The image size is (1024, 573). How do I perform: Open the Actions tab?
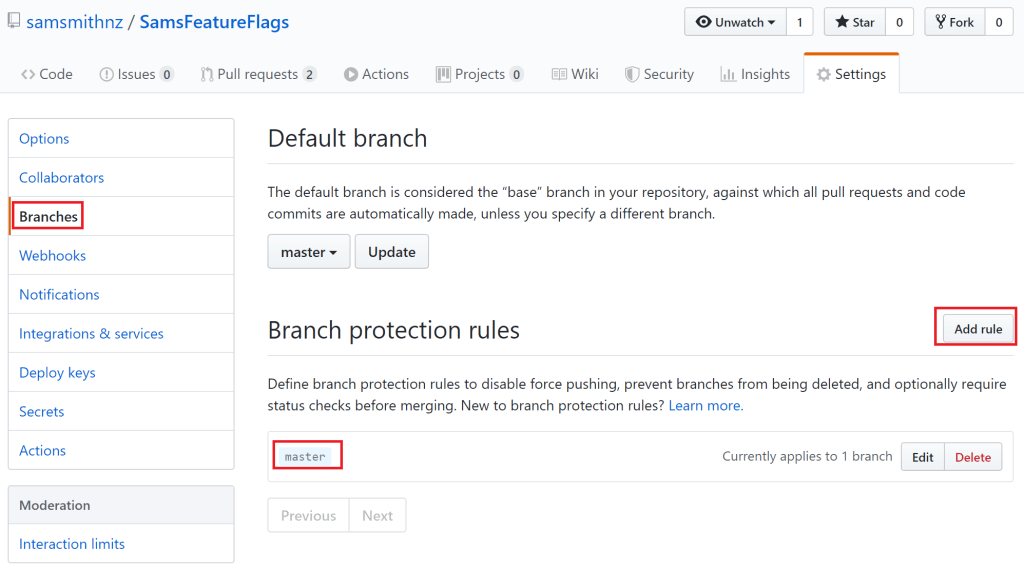click(376, 74)
